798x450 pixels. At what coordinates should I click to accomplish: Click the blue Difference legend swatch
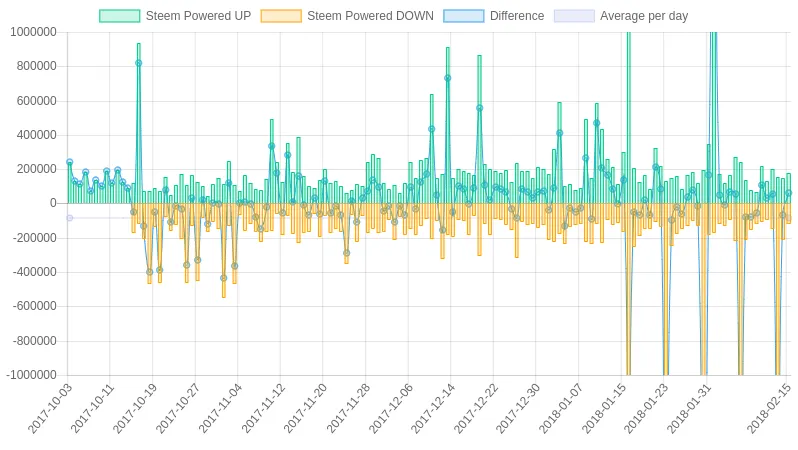[464, 16]
